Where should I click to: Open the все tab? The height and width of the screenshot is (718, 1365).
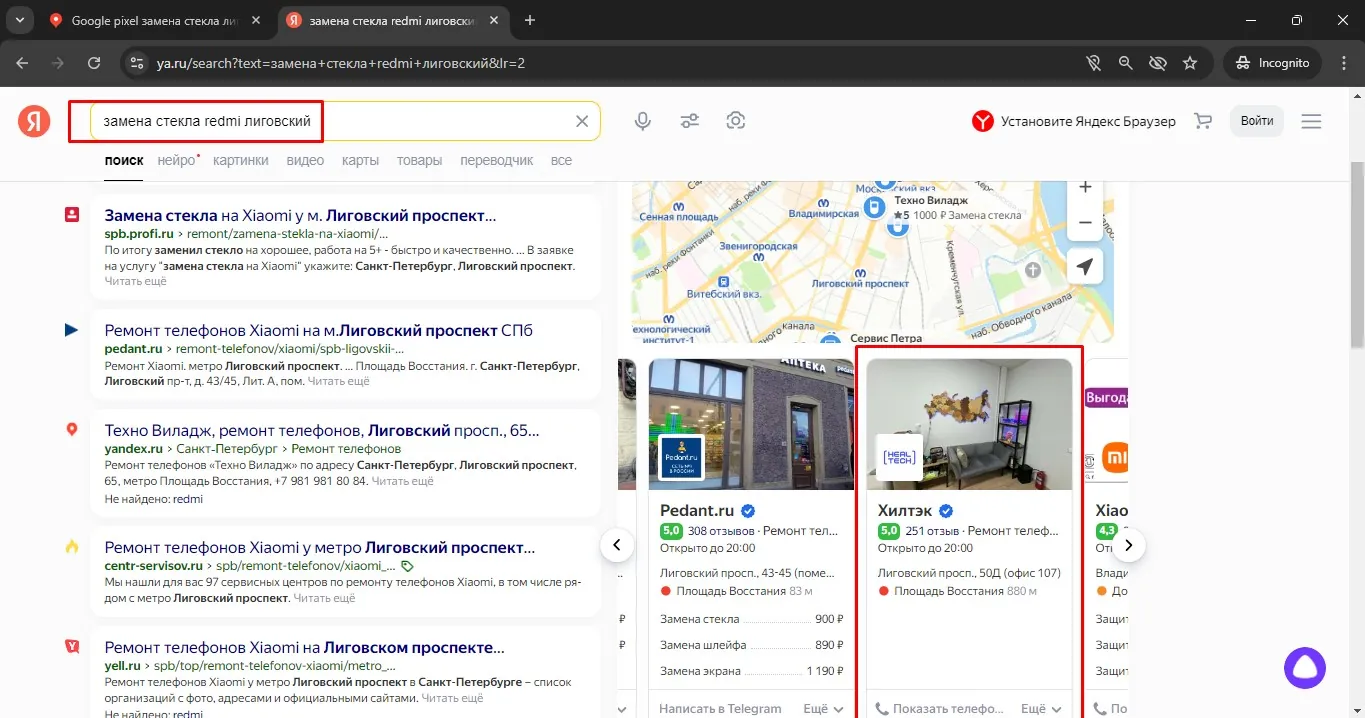coord(561,160)
